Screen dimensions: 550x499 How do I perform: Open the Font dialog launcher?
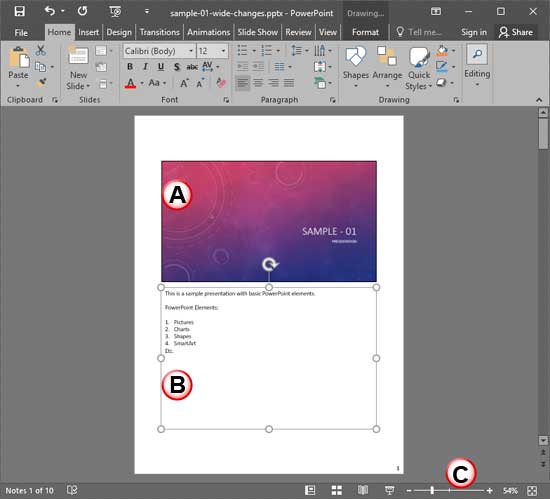tap(226, 100)
